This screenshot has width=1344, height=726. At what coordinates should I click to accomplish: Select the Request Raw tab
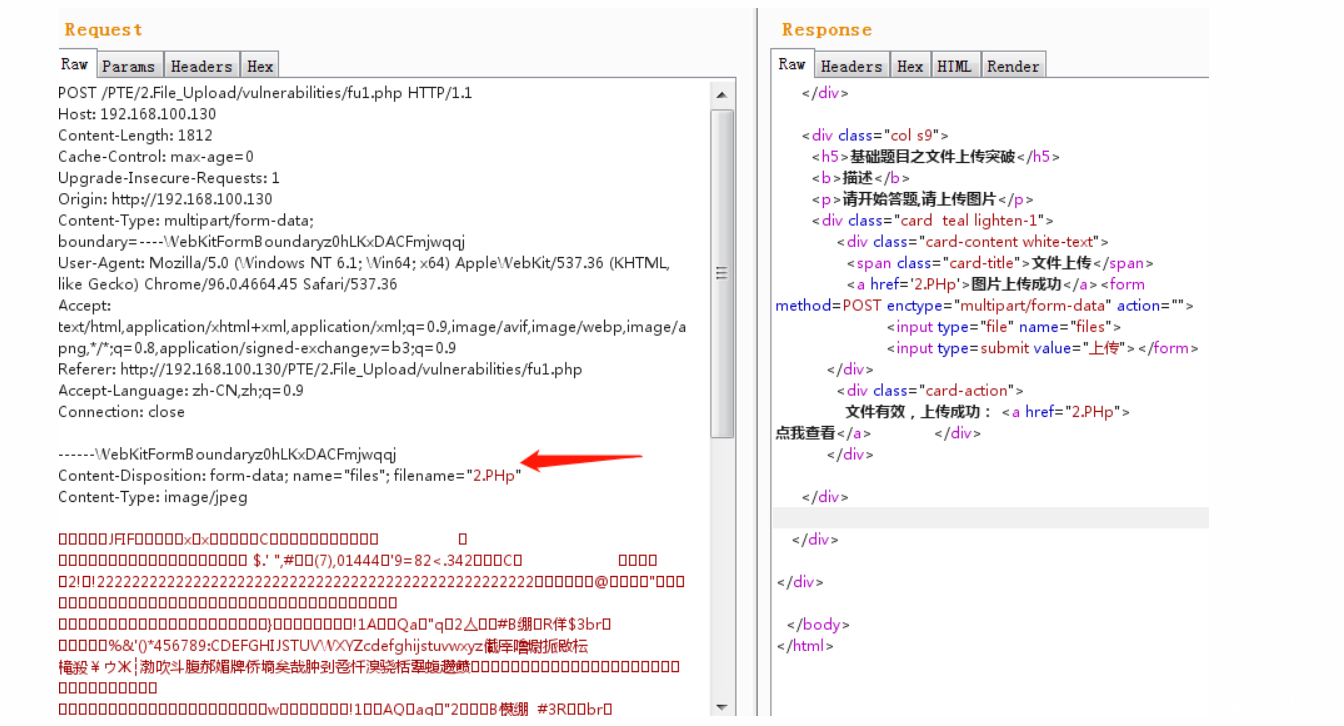[75, 64]
